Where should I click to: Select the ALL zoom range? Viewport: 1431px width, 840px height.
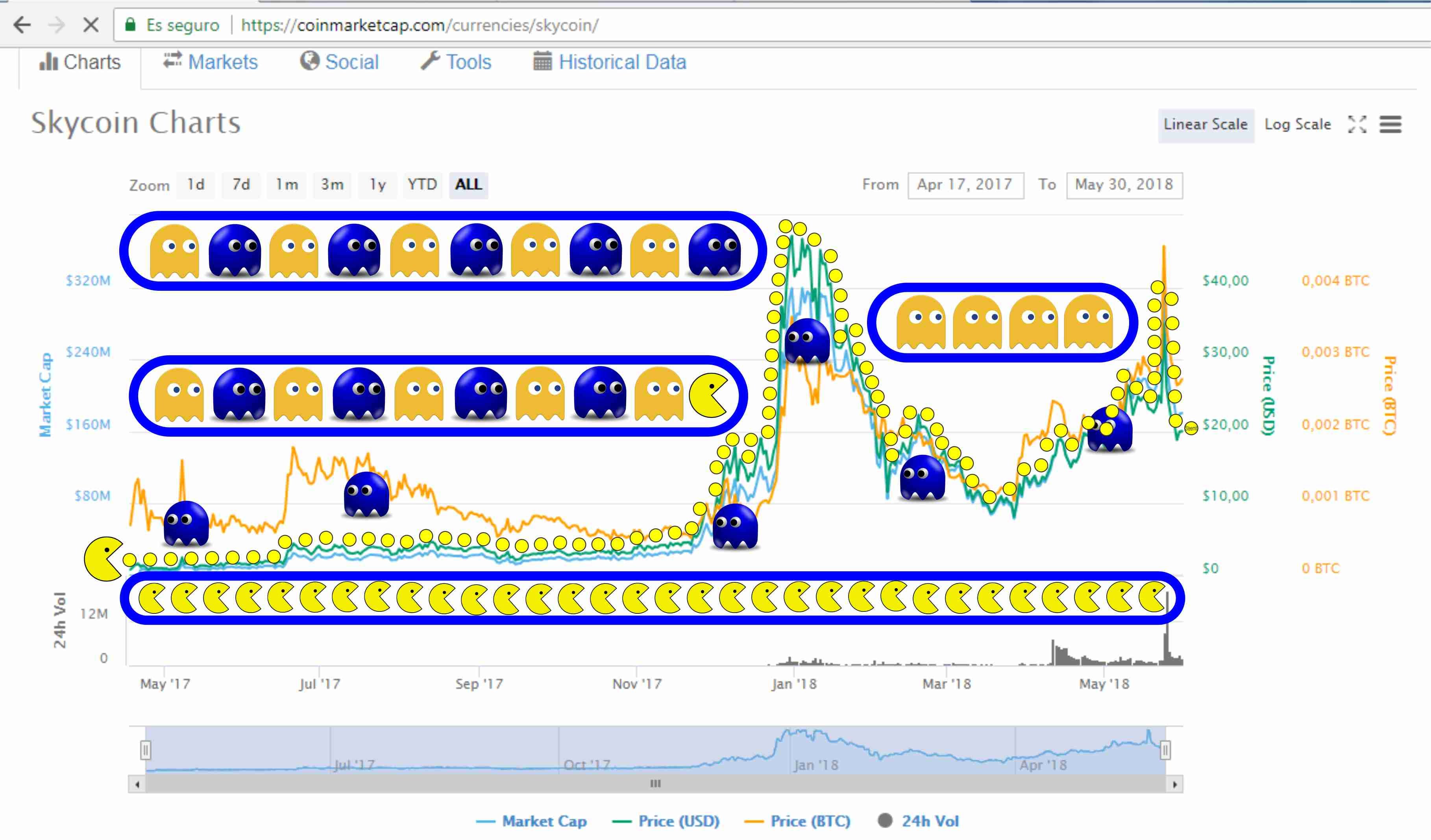click(468, 185)
